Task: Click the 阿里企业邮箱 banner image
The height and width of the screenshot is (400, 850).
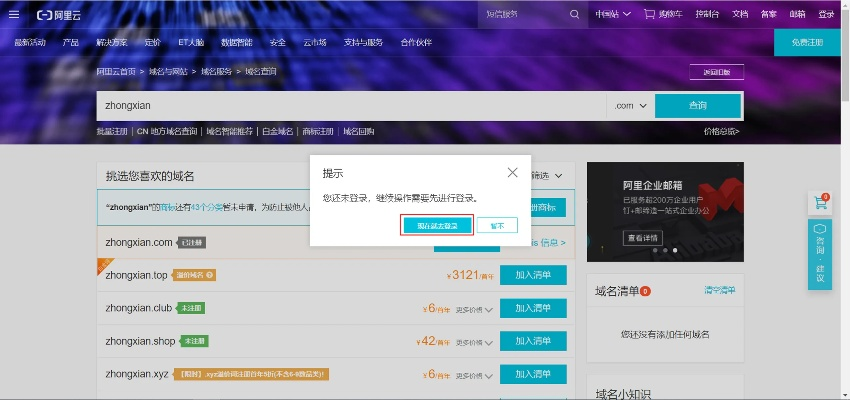Action: click(665, 212)
